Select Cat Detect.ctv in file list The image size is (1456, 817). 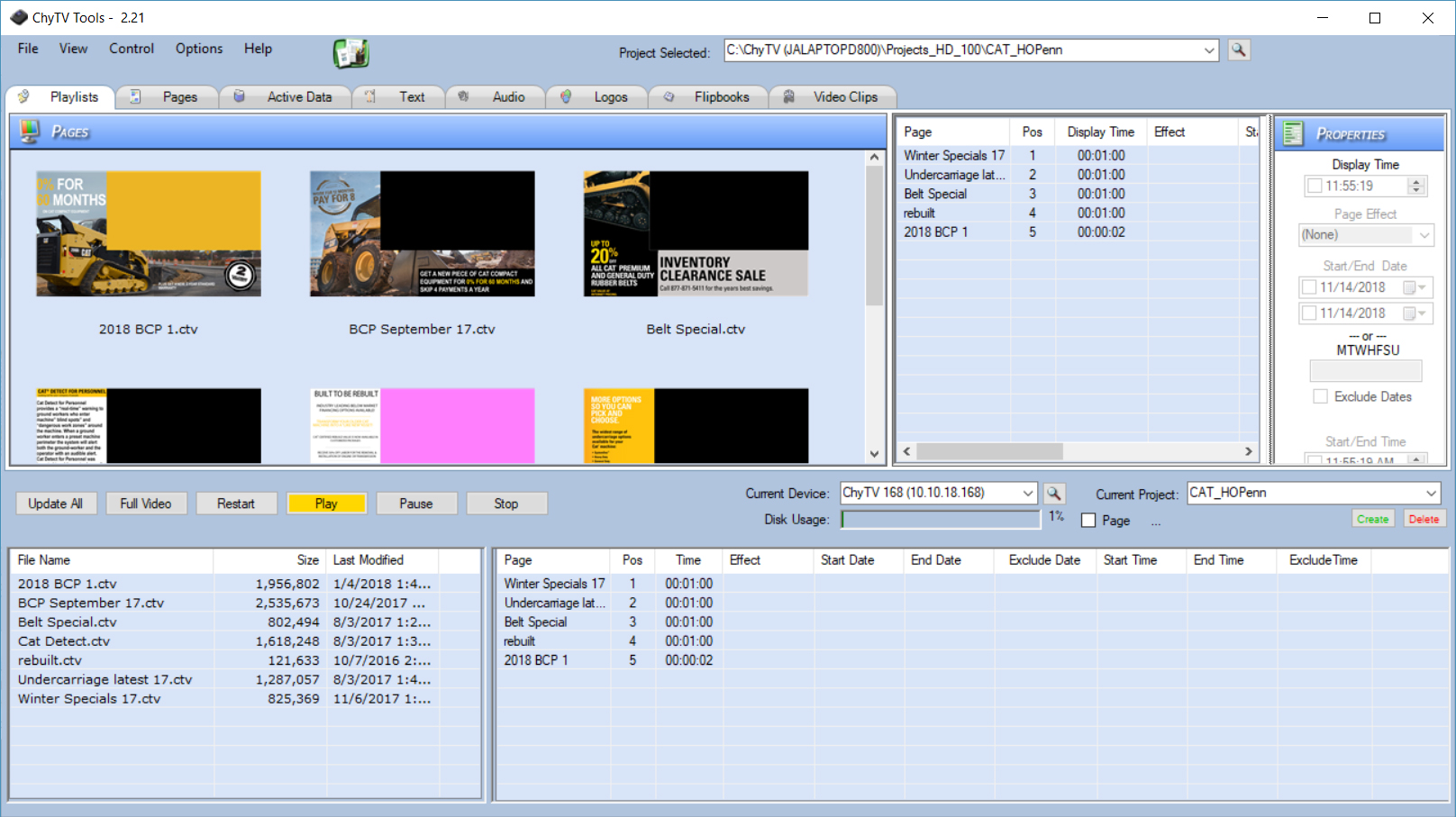tap(64, 641)
